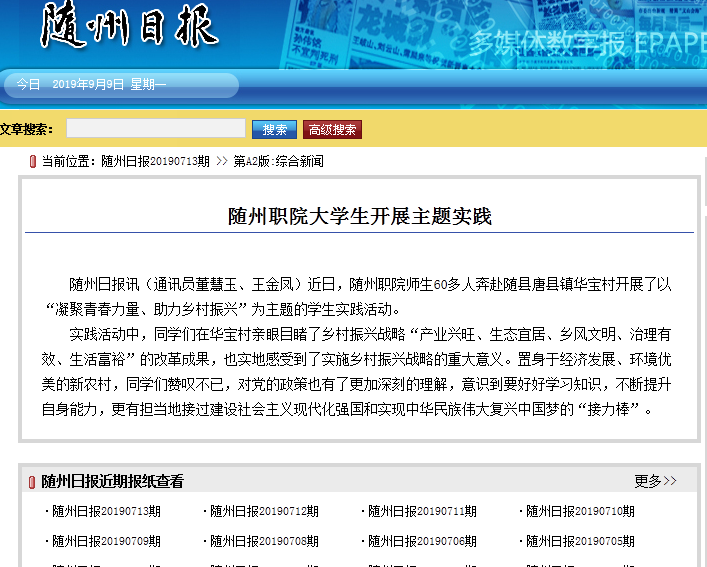
Task: Click the red icon beside 随州日报近期报纸查看
Action: point(32,482)
